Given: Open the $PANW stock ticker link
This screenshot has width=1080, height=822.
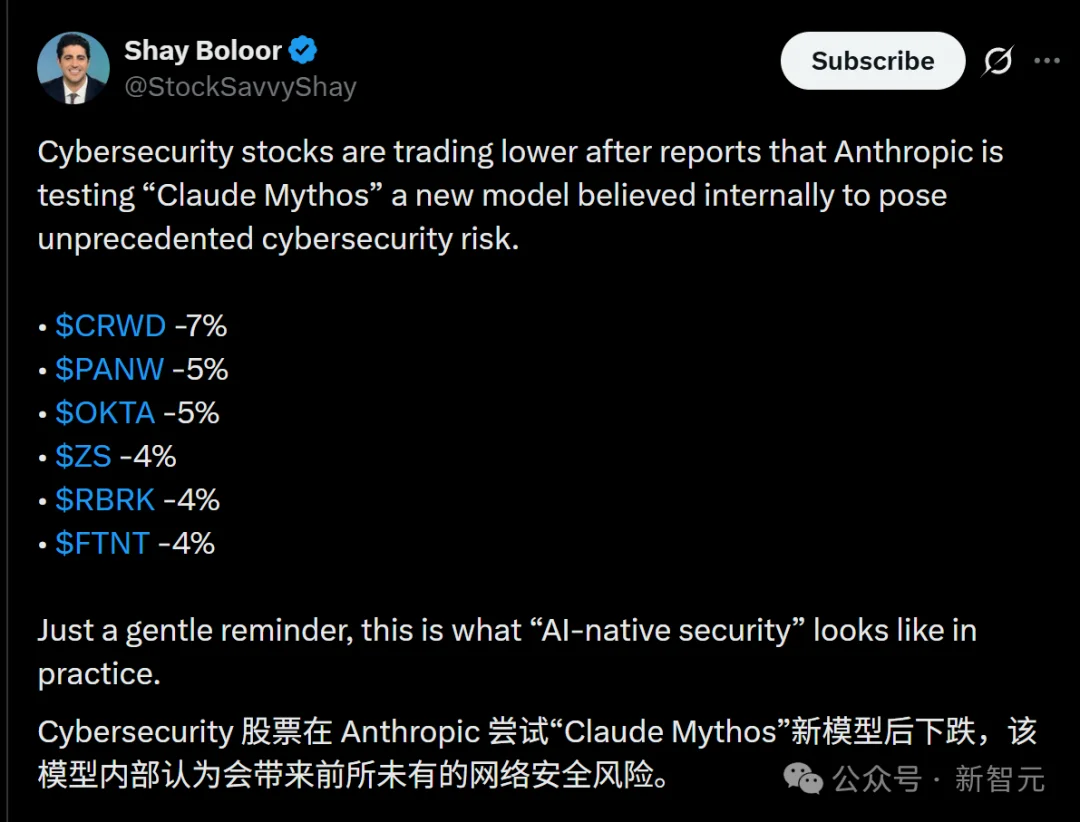Looking at the screenshot, I should coord(110,369).
